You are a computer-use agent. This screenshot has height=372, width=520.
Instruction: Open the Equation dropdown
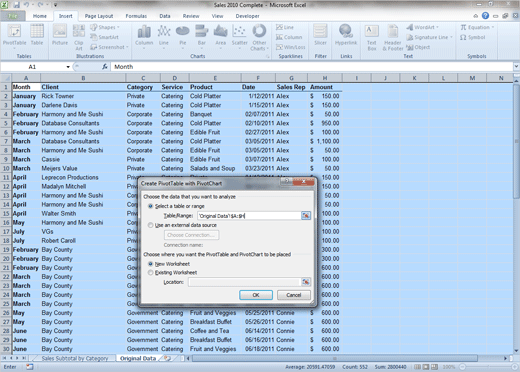[477, 27]
